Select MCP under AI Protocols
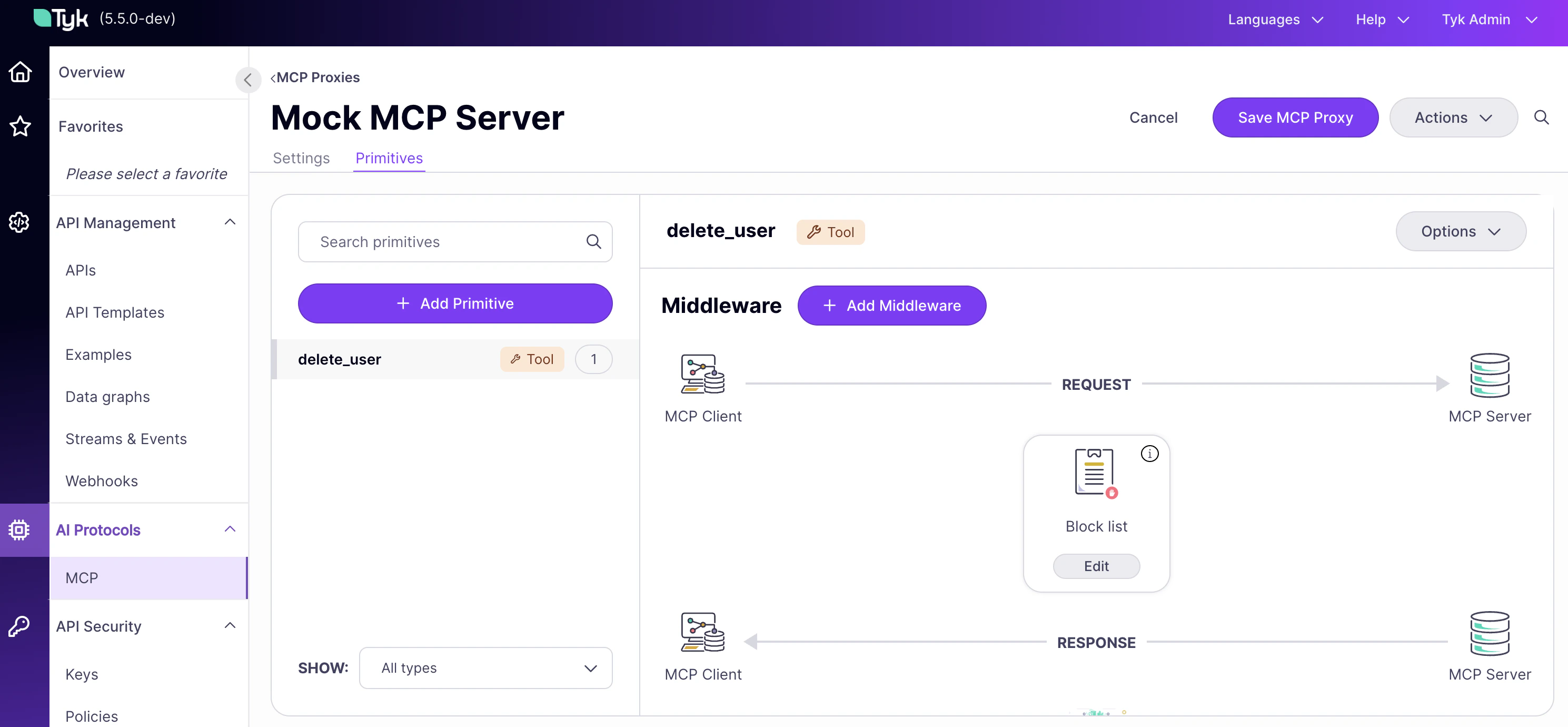Screen dimensions: 1568x727 (x=148, y=578)
